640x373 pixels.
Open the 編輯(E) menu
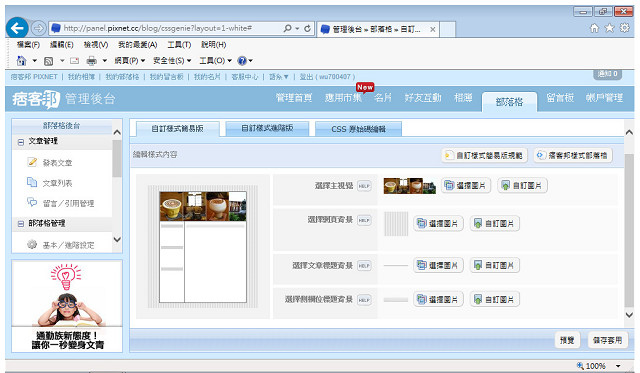[62, 44]
